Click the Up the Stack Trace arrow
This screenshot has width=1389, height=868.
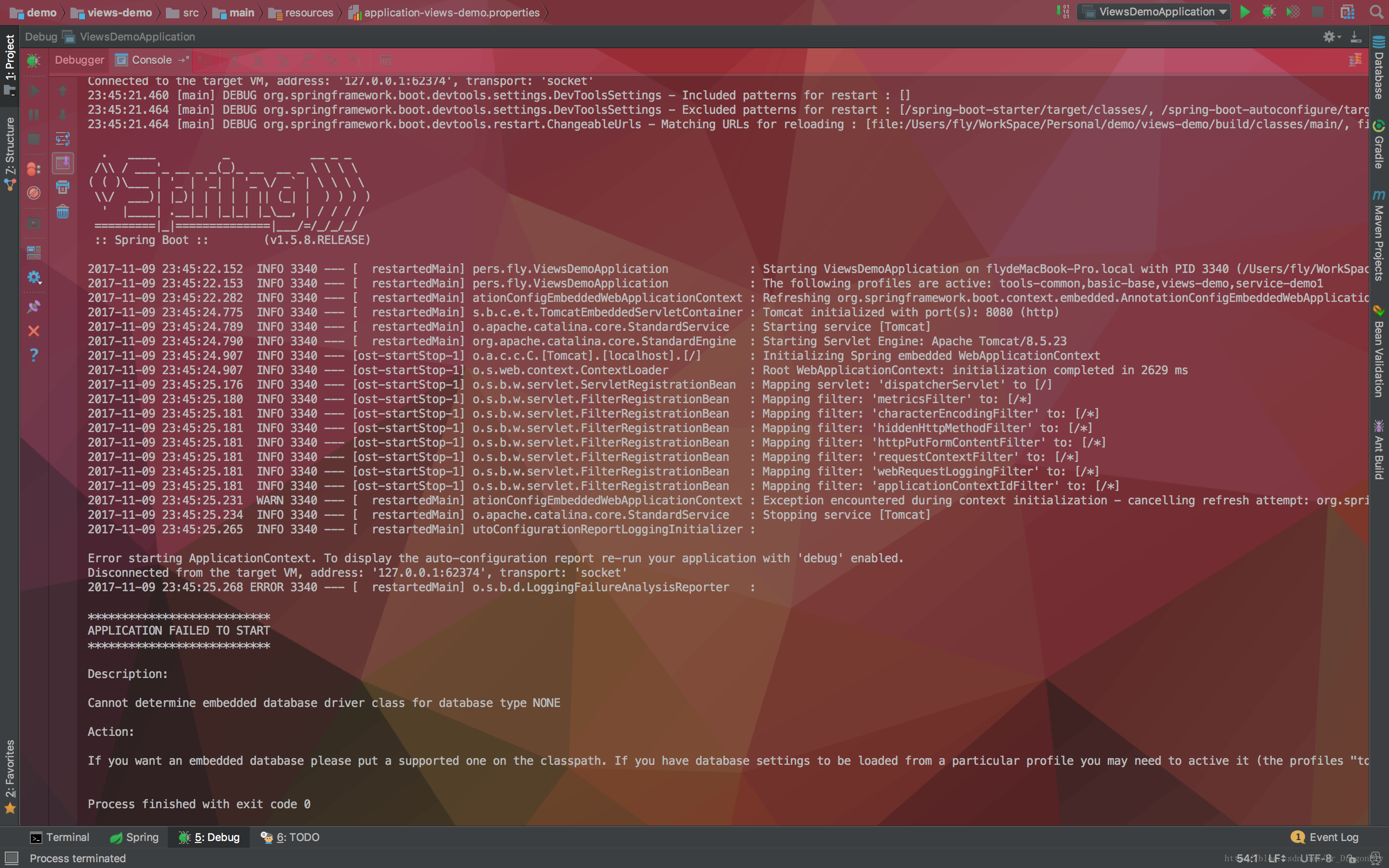63,91
